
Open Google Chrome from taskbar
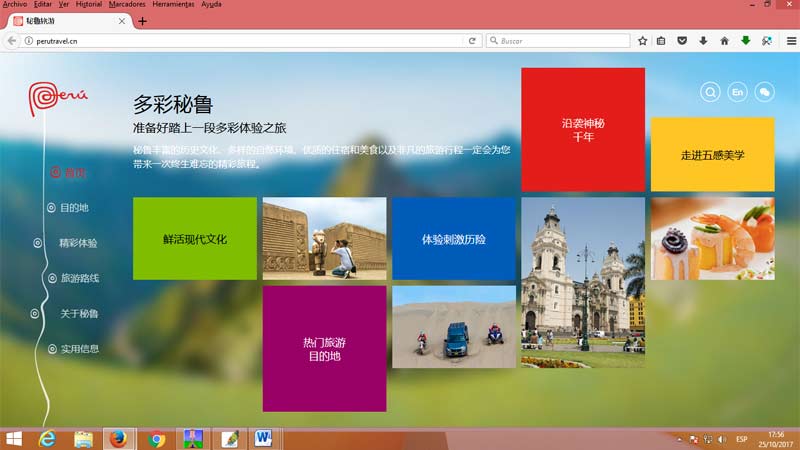click(156, 439)
